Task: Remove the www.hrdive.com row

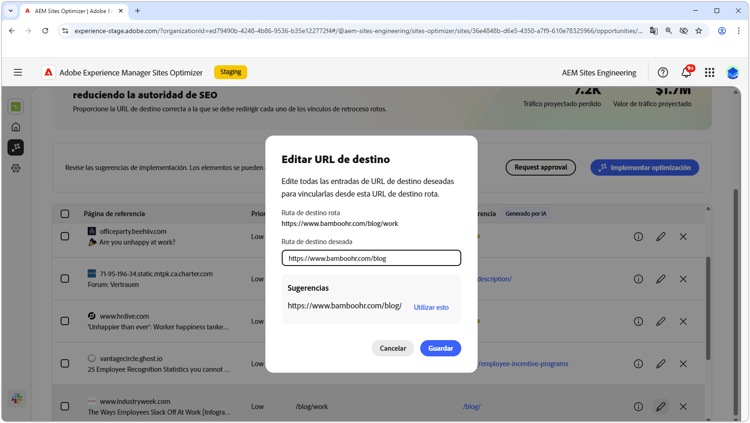Action: point(683,322)
